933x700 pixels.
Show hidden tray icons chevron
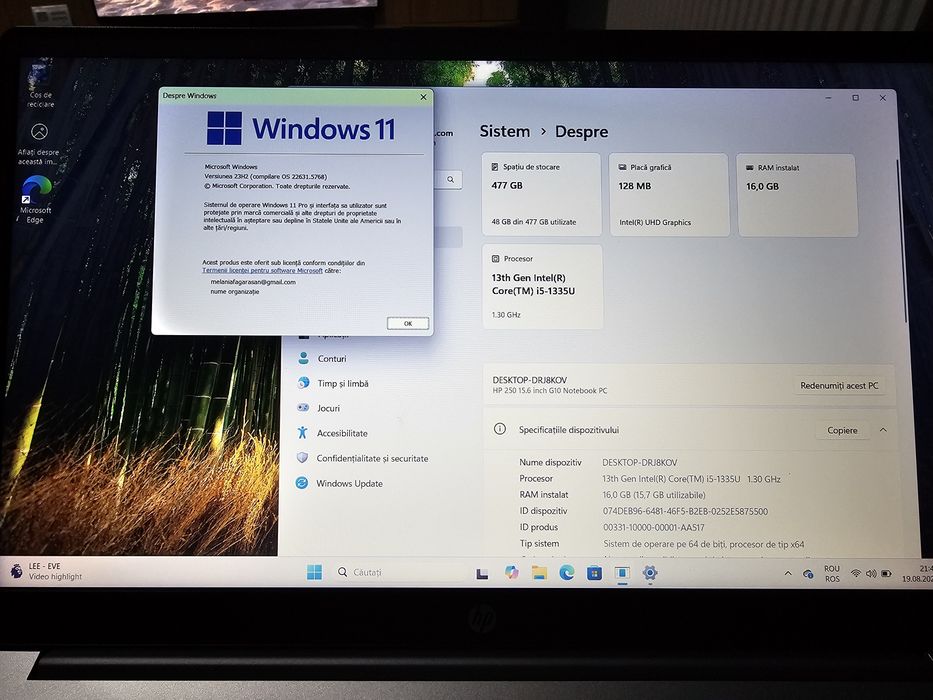[x=788, y=574]
